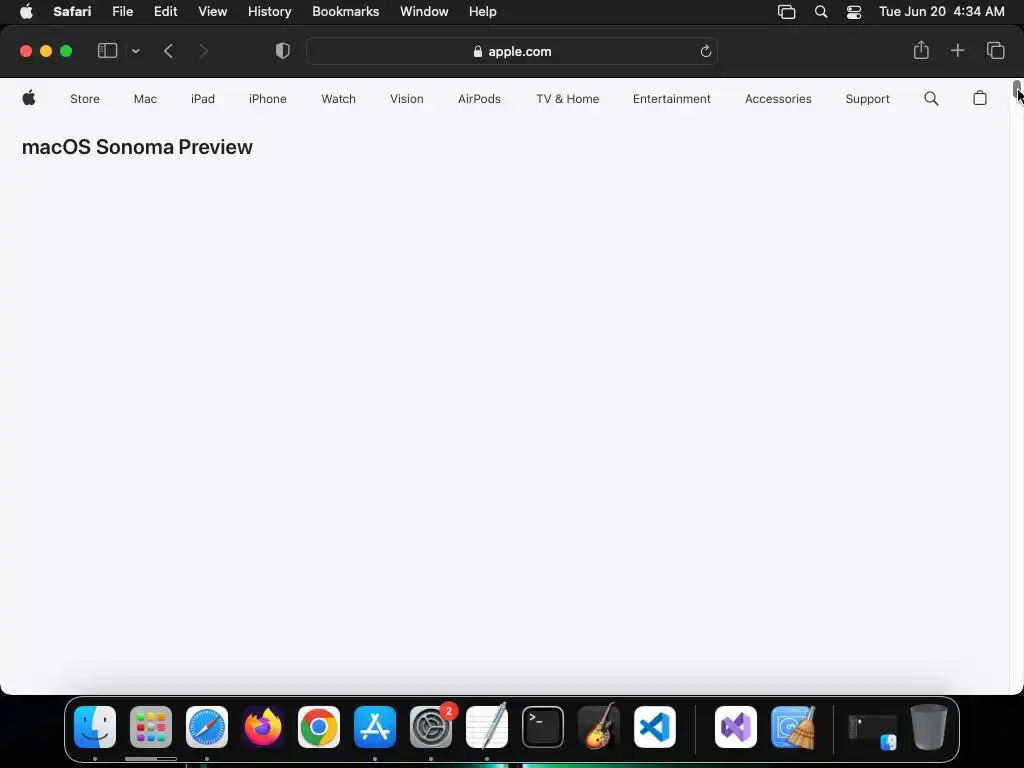Launch Visual Studio Code from the Dock

655,727
